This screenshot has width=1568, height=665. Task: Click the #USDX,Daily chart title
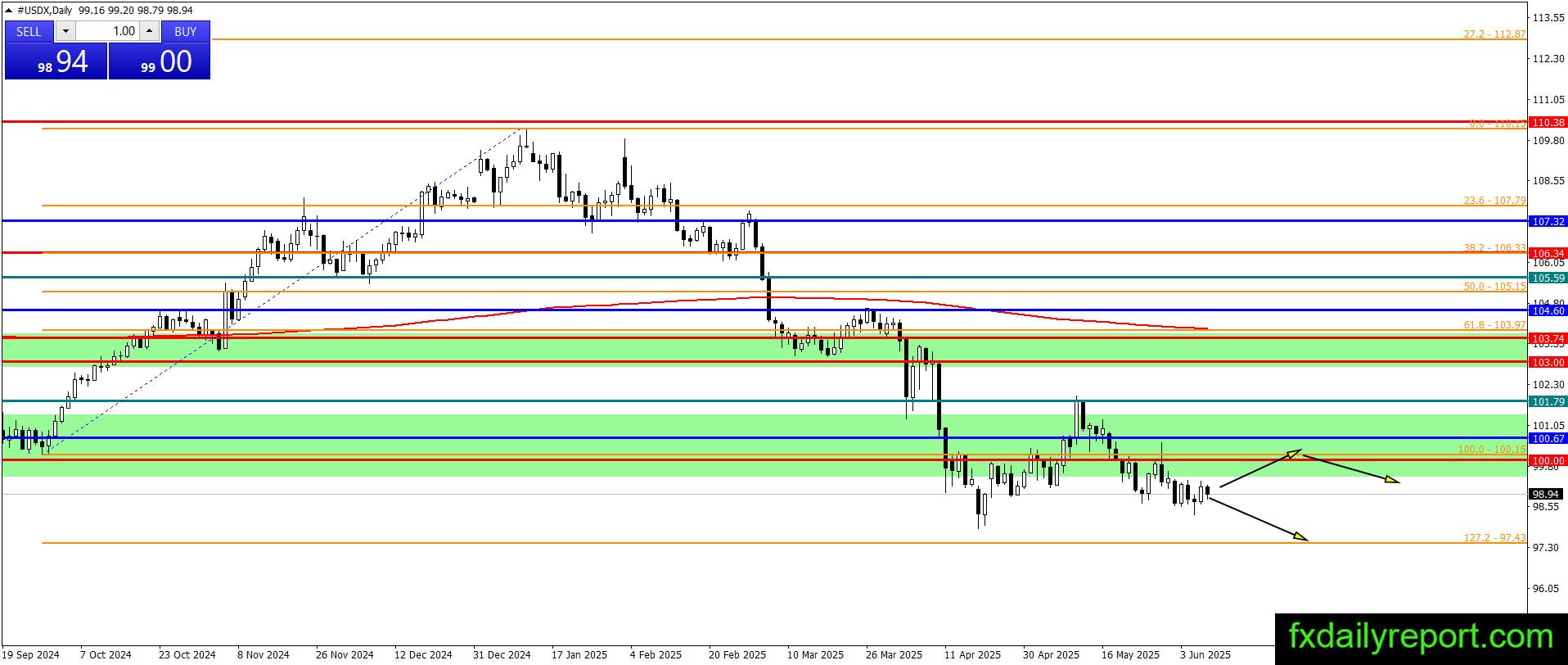[45, 11]
